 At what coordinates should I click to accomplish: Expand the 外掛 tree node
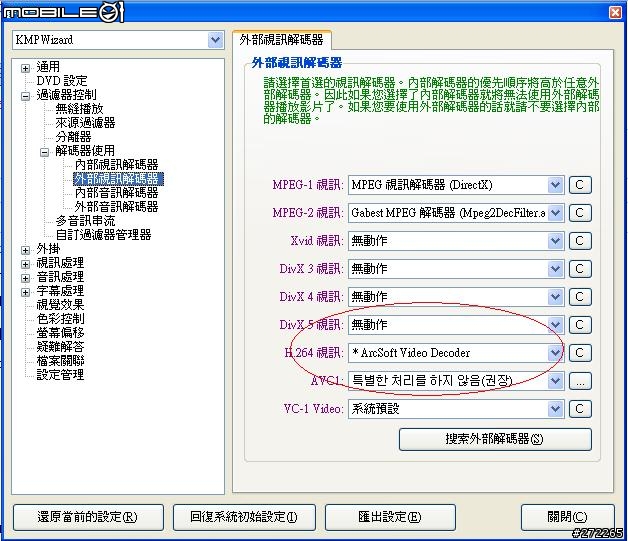(x=25, y=250)
